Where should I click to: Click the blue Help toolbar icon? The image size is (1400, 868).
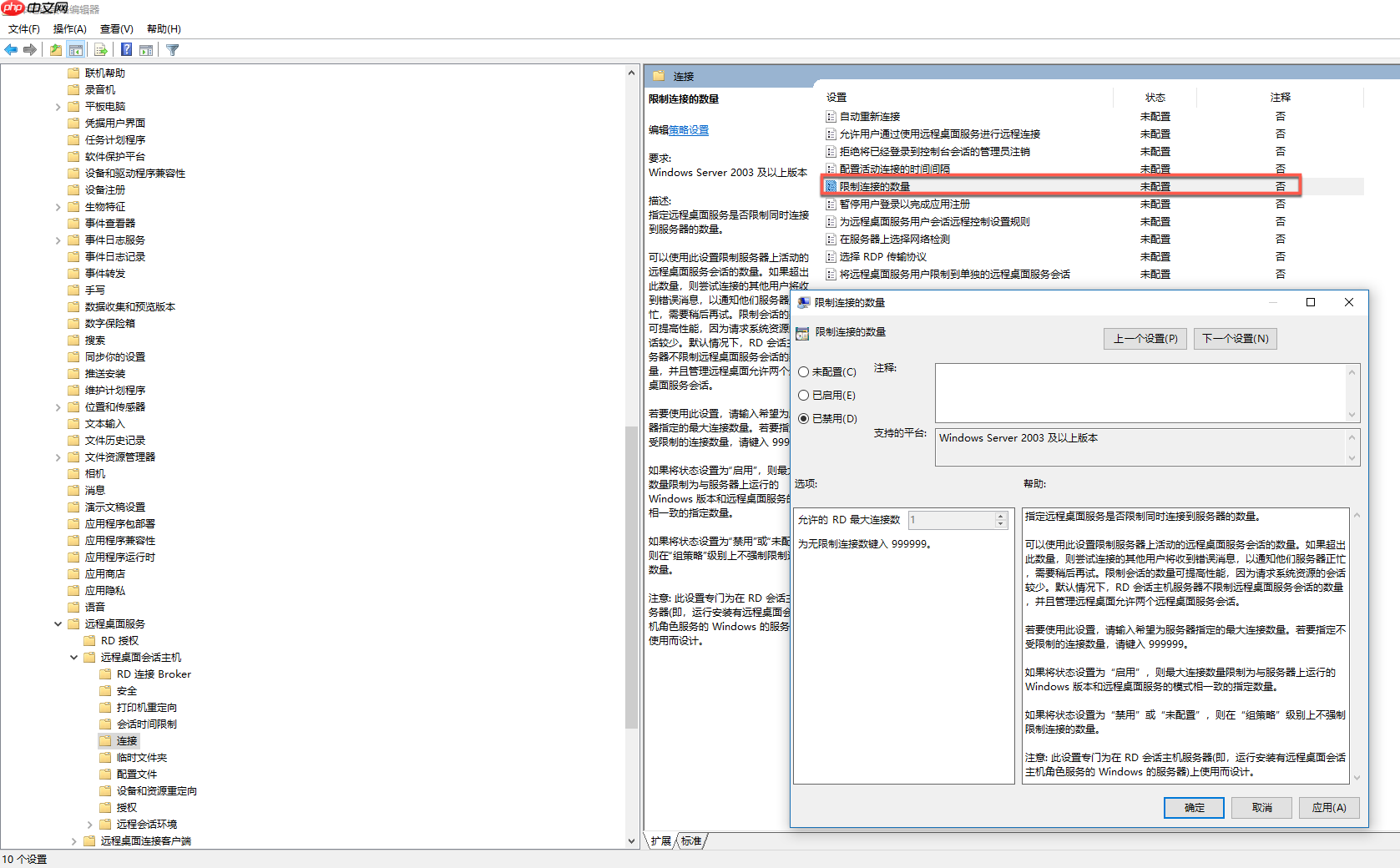point(126,50)
